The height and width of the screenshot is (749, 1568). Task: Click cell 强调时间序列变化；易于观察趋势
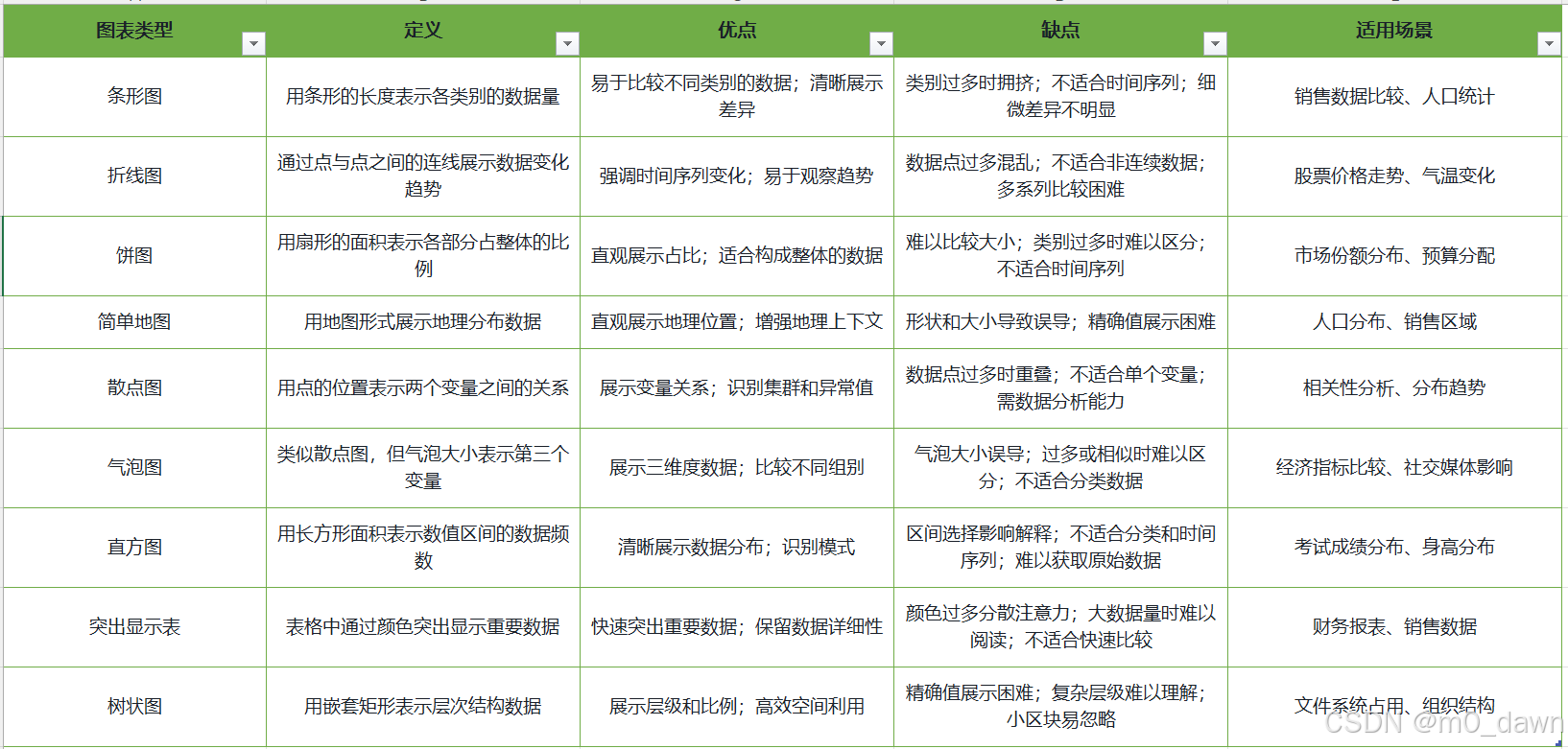click(x=737, y=176)
